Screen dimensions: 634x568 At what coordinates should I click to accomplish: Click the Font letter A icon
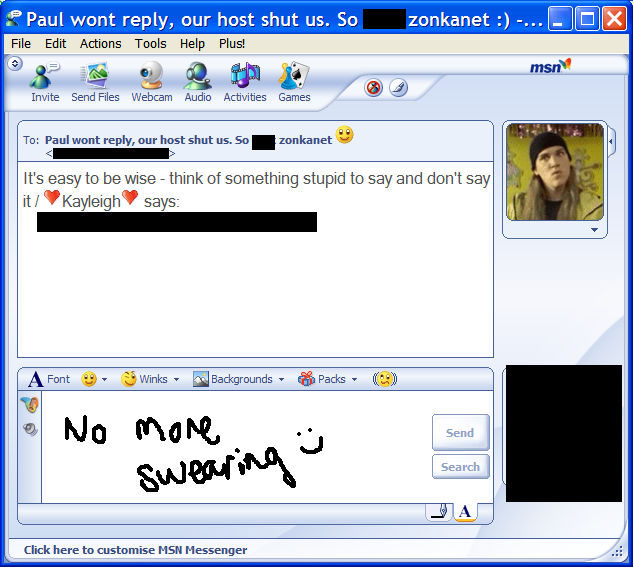point(36,379)
